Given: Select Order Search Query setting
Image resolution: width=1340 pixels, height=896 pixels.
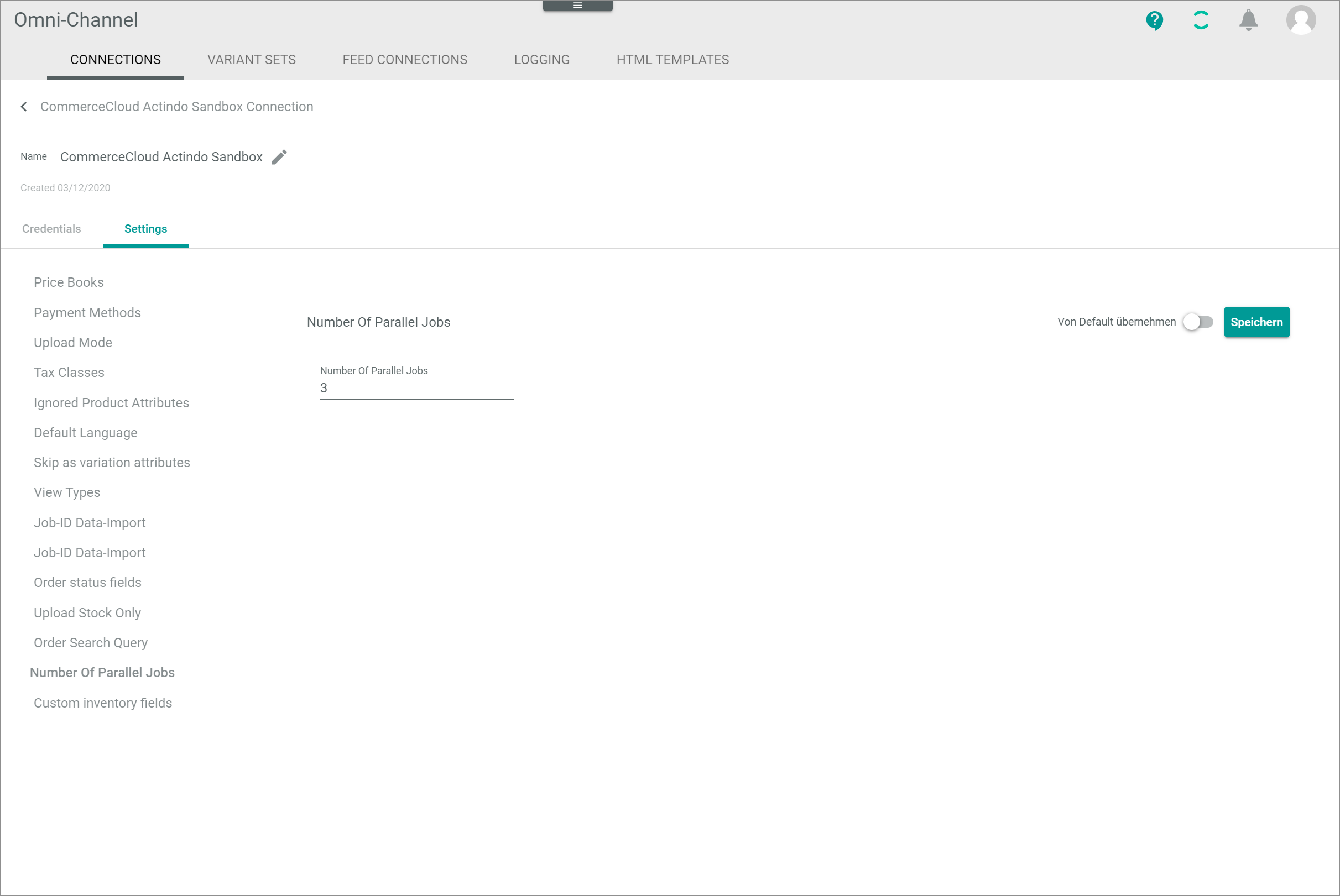Looking at the screenshot, I should [x=90, y=643].
